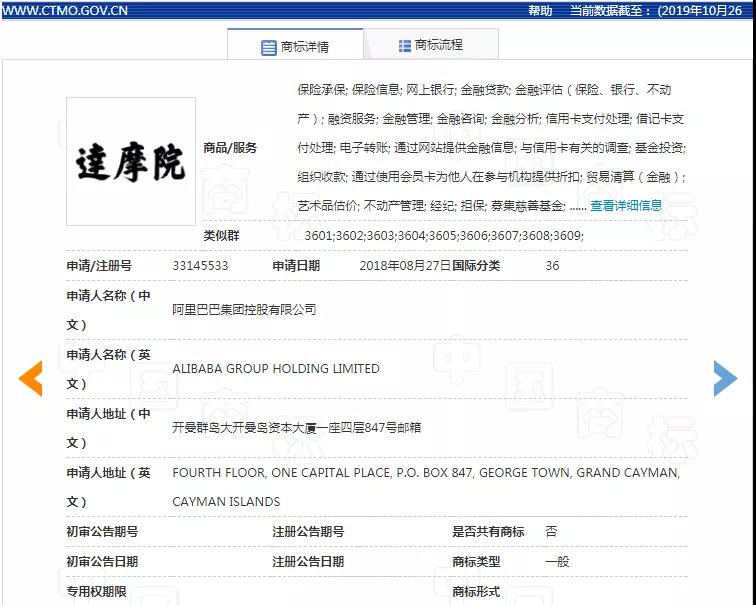Click the international class value 36
The height and width of the screenshot is (605, 756).
click(x=552, y=266)
